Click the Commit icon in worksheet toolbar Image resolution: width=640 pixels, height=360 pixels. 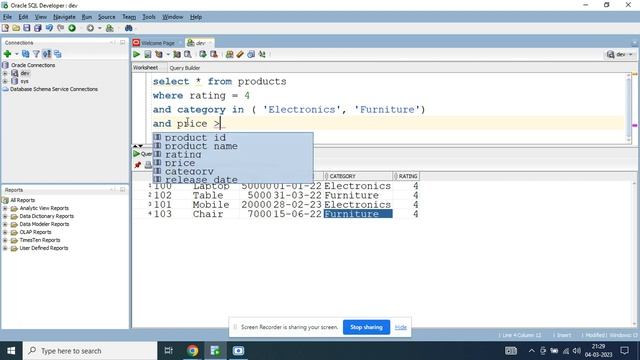point(203,54)
